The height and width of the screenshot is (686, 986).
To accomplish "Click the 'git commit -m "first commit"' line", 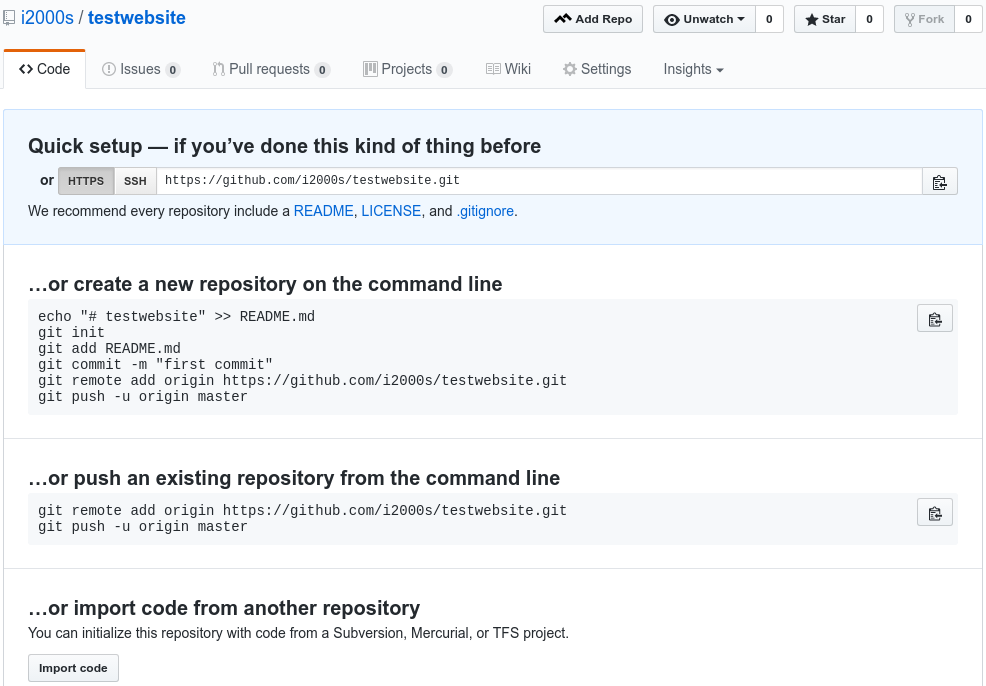I will coord(155,365).
